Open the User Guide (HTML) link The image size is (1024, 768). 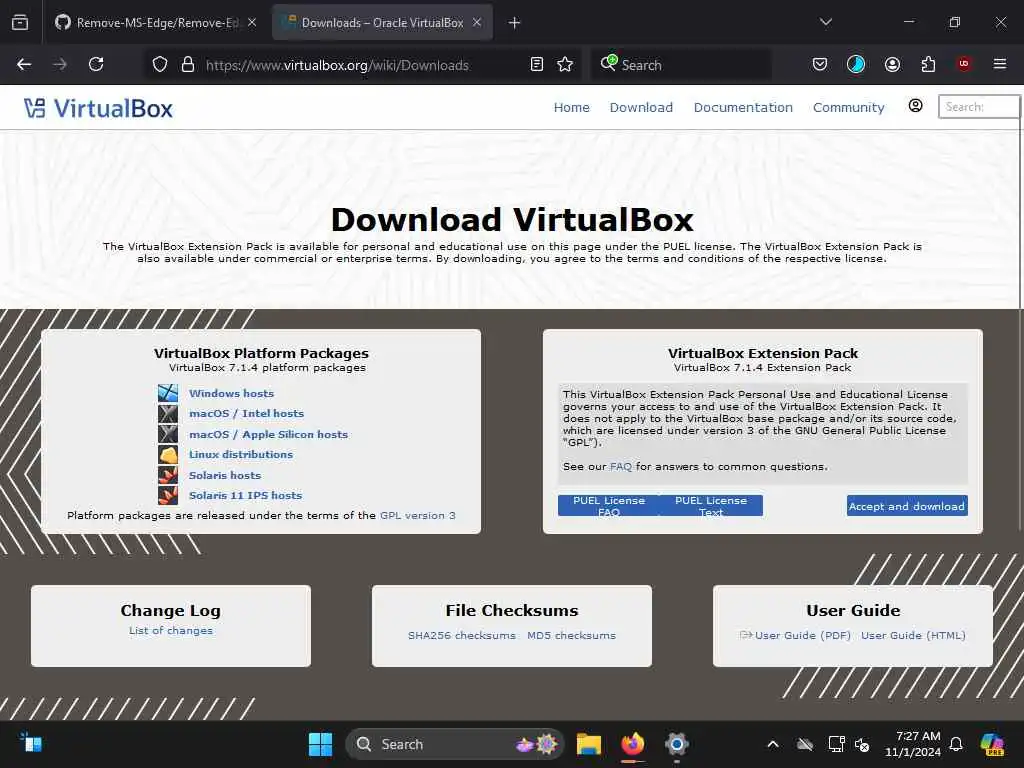pyautogui.click(x=913, y=635)
